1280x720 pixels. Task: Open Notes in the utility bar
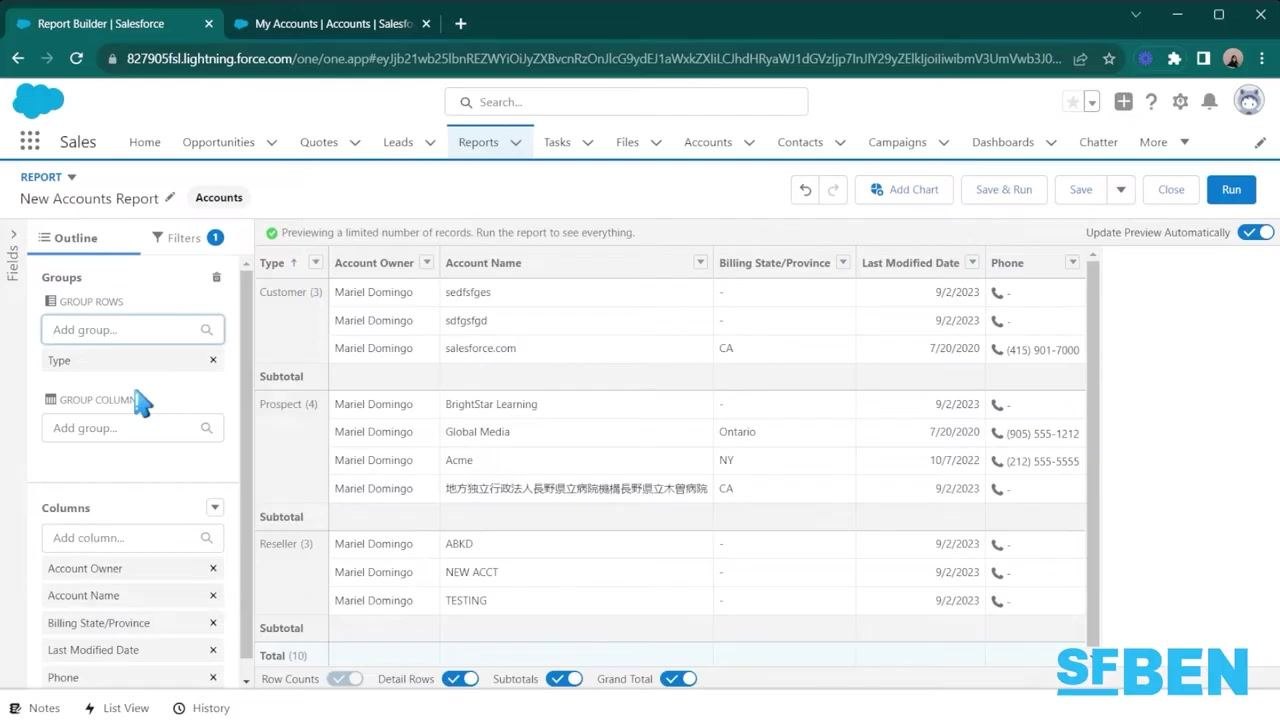point(35,708)
